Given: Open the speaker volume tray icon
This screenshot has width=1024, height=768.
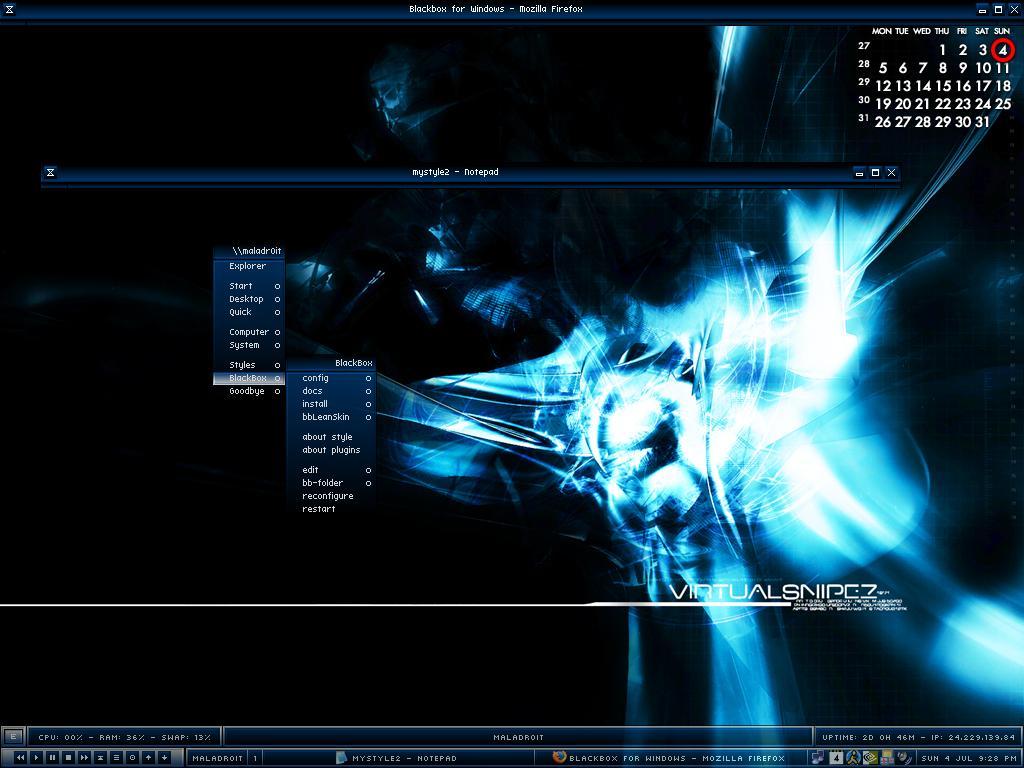Looking at the screenshot, I should [x=904, y=758].
